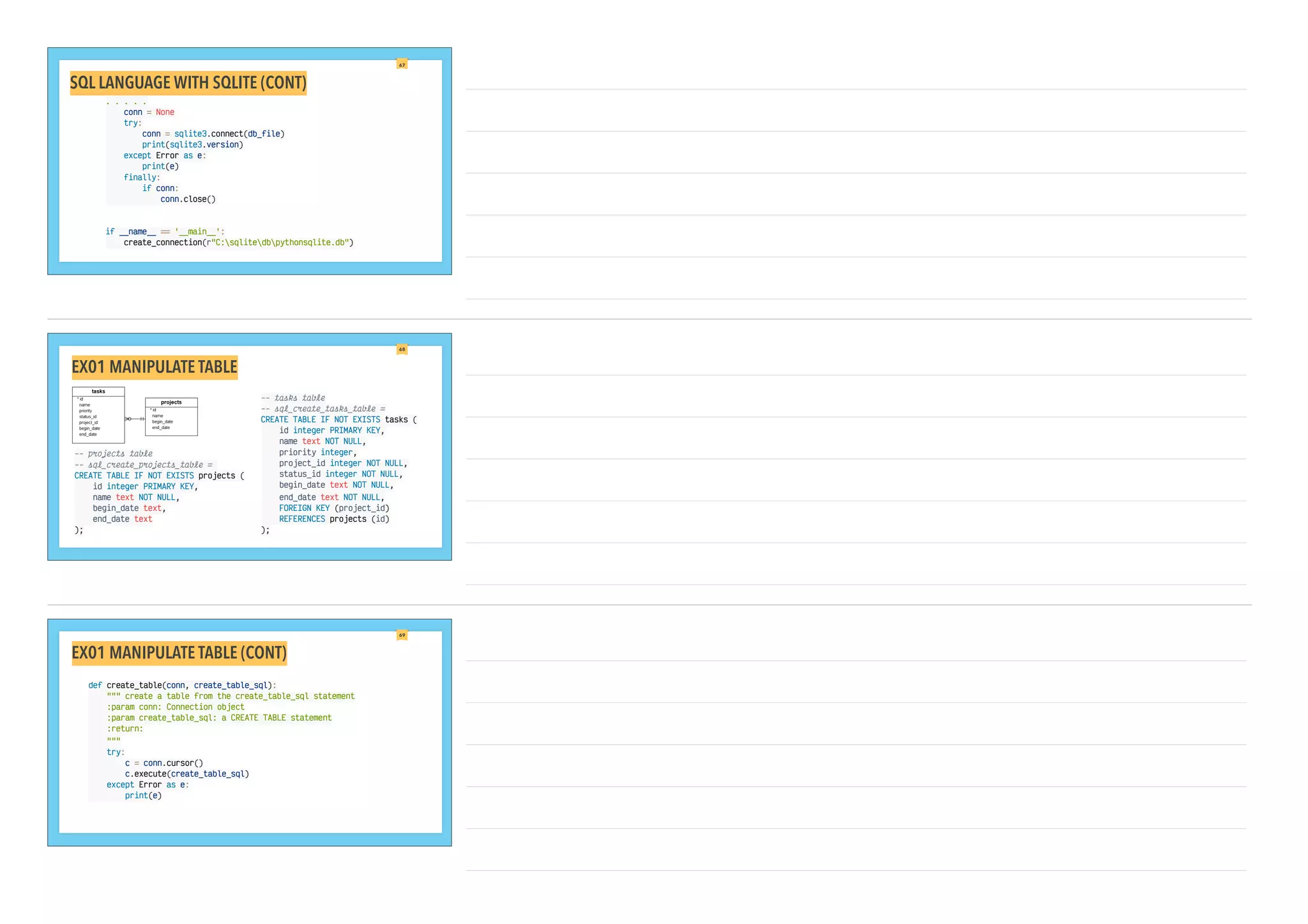The width and height of the screenshot is (1308, 924).
Task: Click CREATE TABLE IF NOT EXISTS tasks line
Action: [x=338, y=420]
